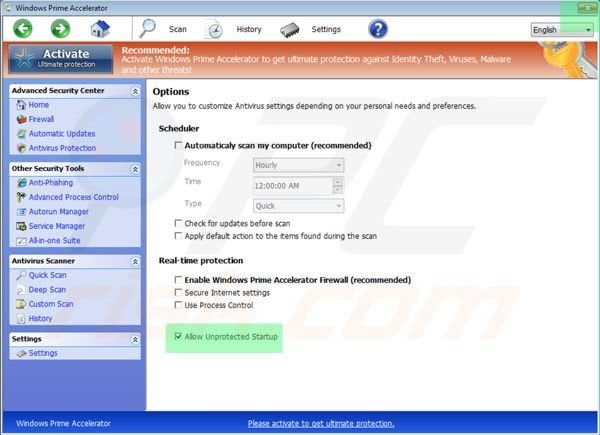
Task: Open the History toolbar item
Action: (249, 29)
